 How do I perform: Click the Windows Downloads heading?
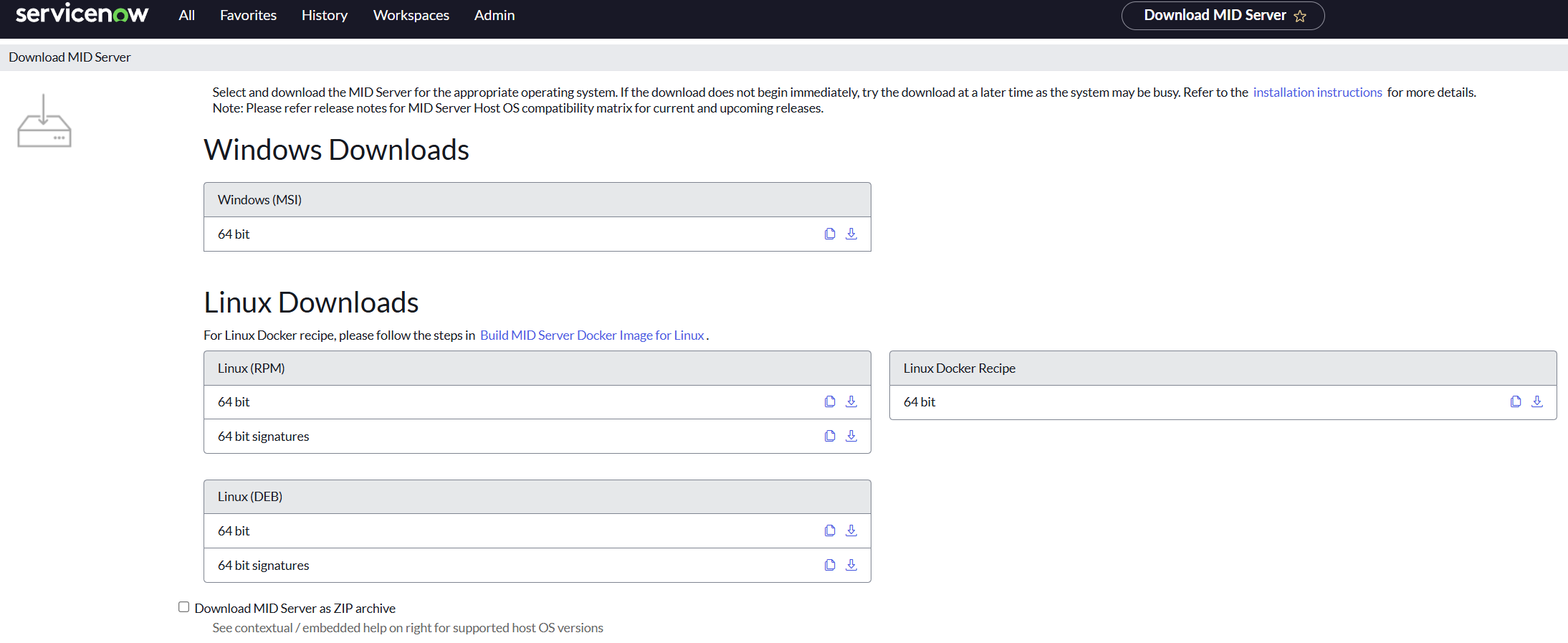tap(337, 150)
